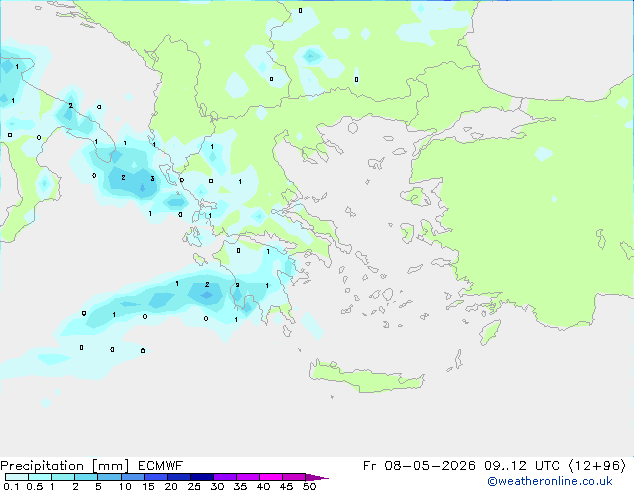Pick the 15–20 mm legend color swatch
The image size is (634, 490).
[155, 477]
